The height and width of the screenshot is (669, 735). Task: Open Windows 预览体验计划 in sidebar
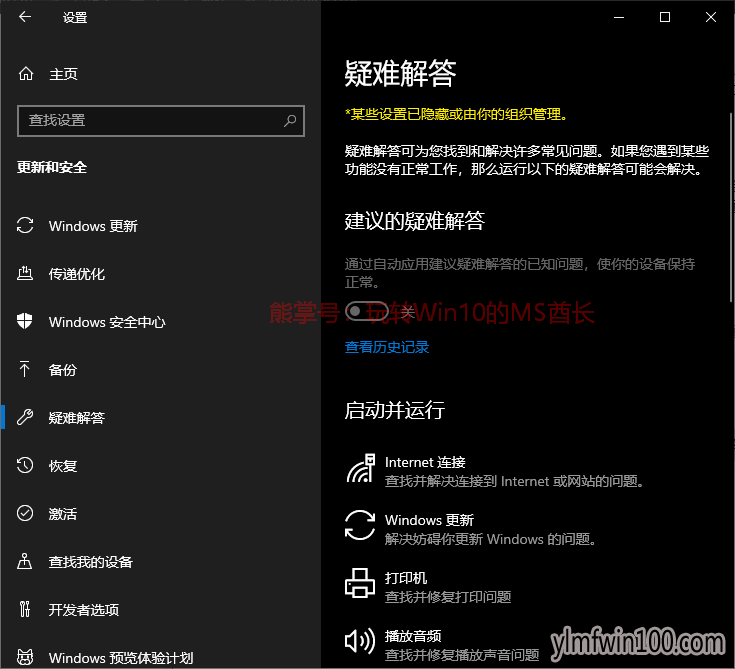coord(121,658)
